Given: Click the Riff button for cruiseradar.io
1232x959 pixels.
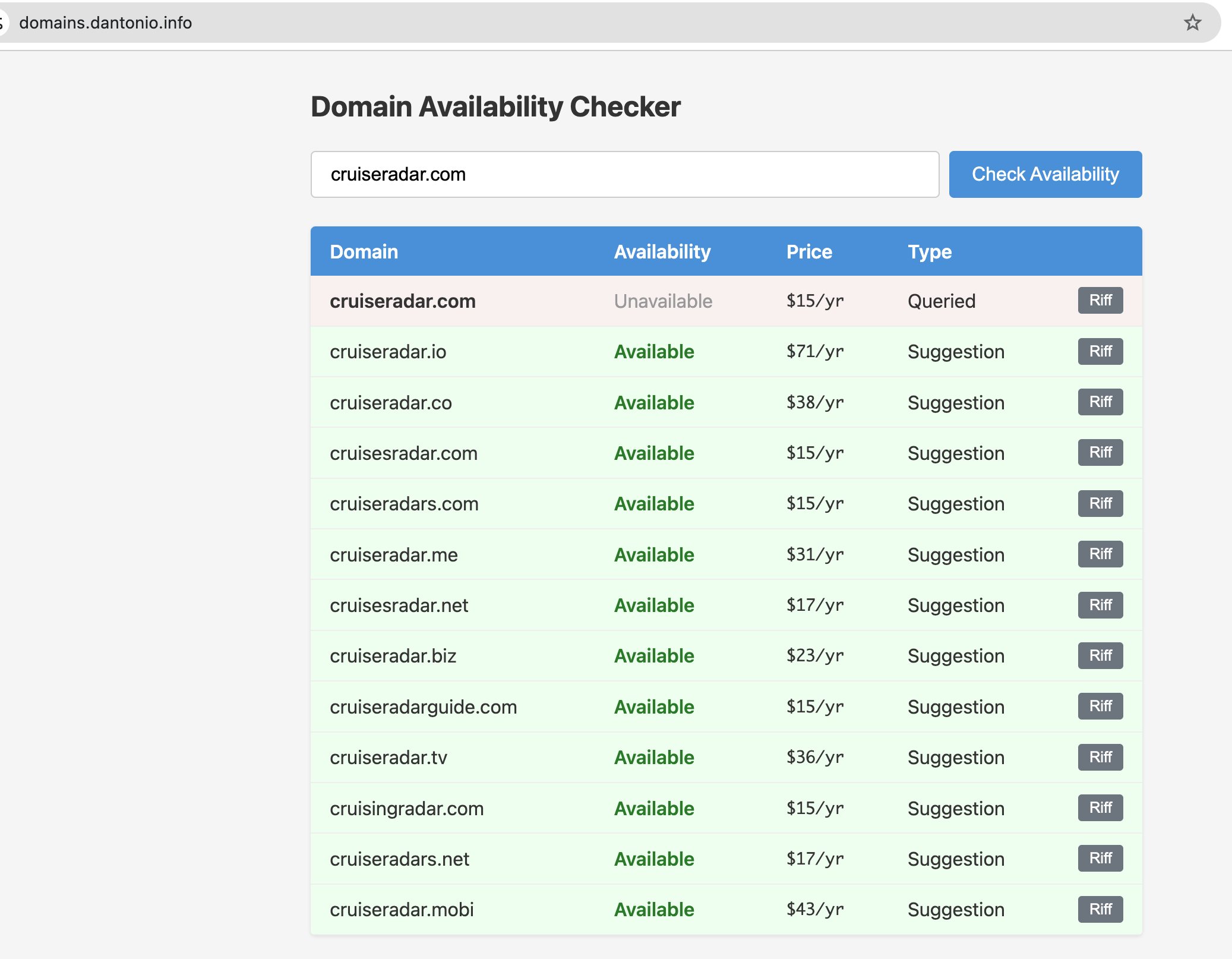Looking at the screenshot, I should point(1100,351).
